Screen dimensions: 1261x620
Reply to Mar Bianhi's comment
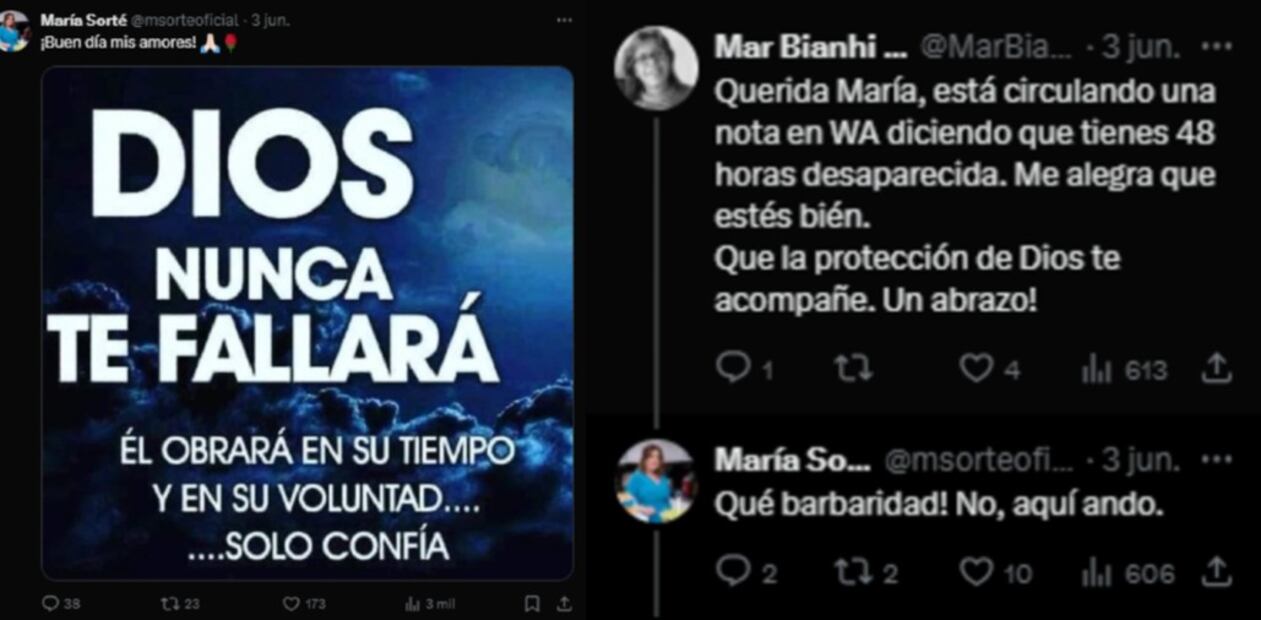(x=745, y=370)
